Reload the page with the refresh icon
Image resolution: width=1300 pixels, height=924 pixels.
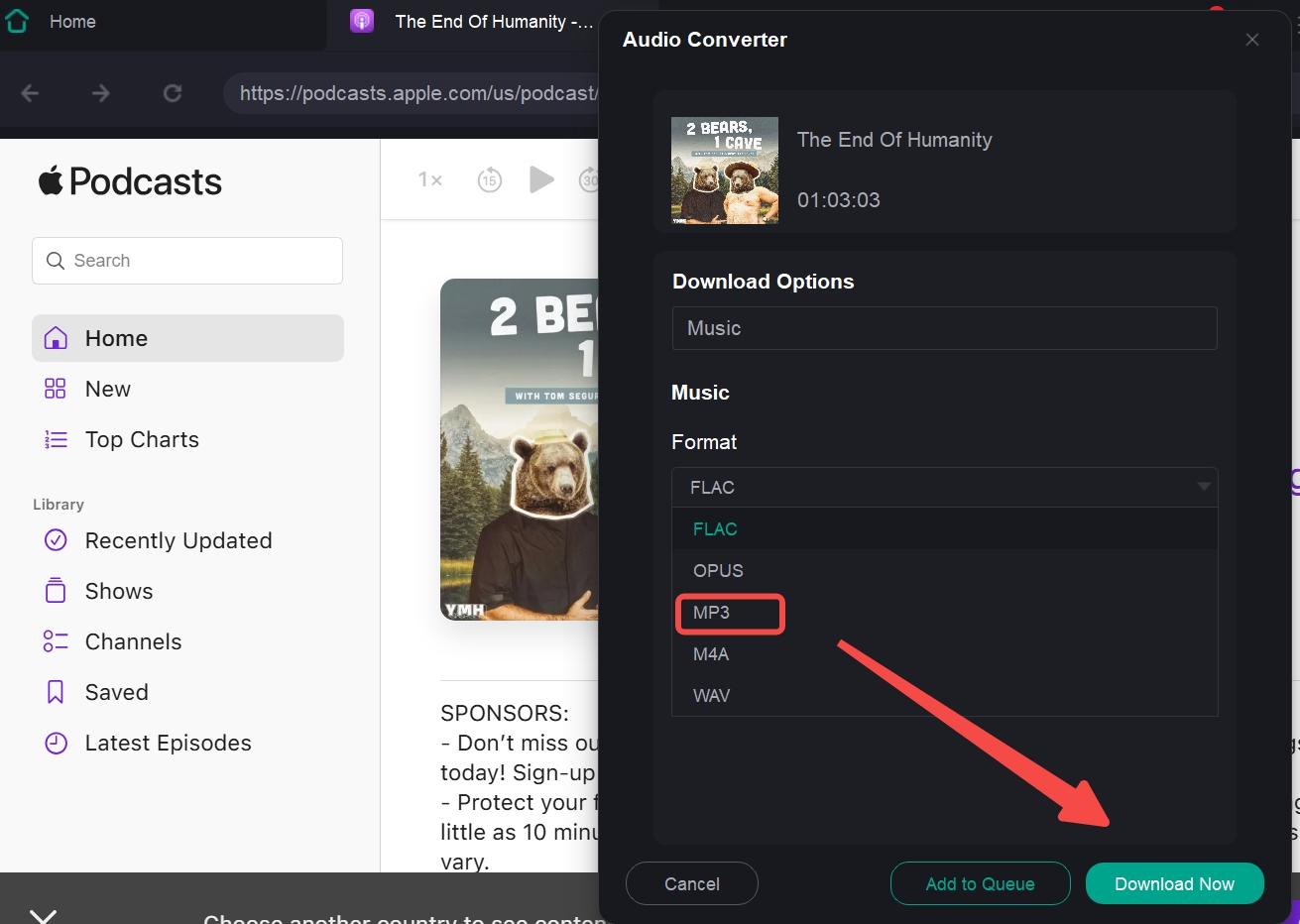pyautogui.click(x=173, y=93)
